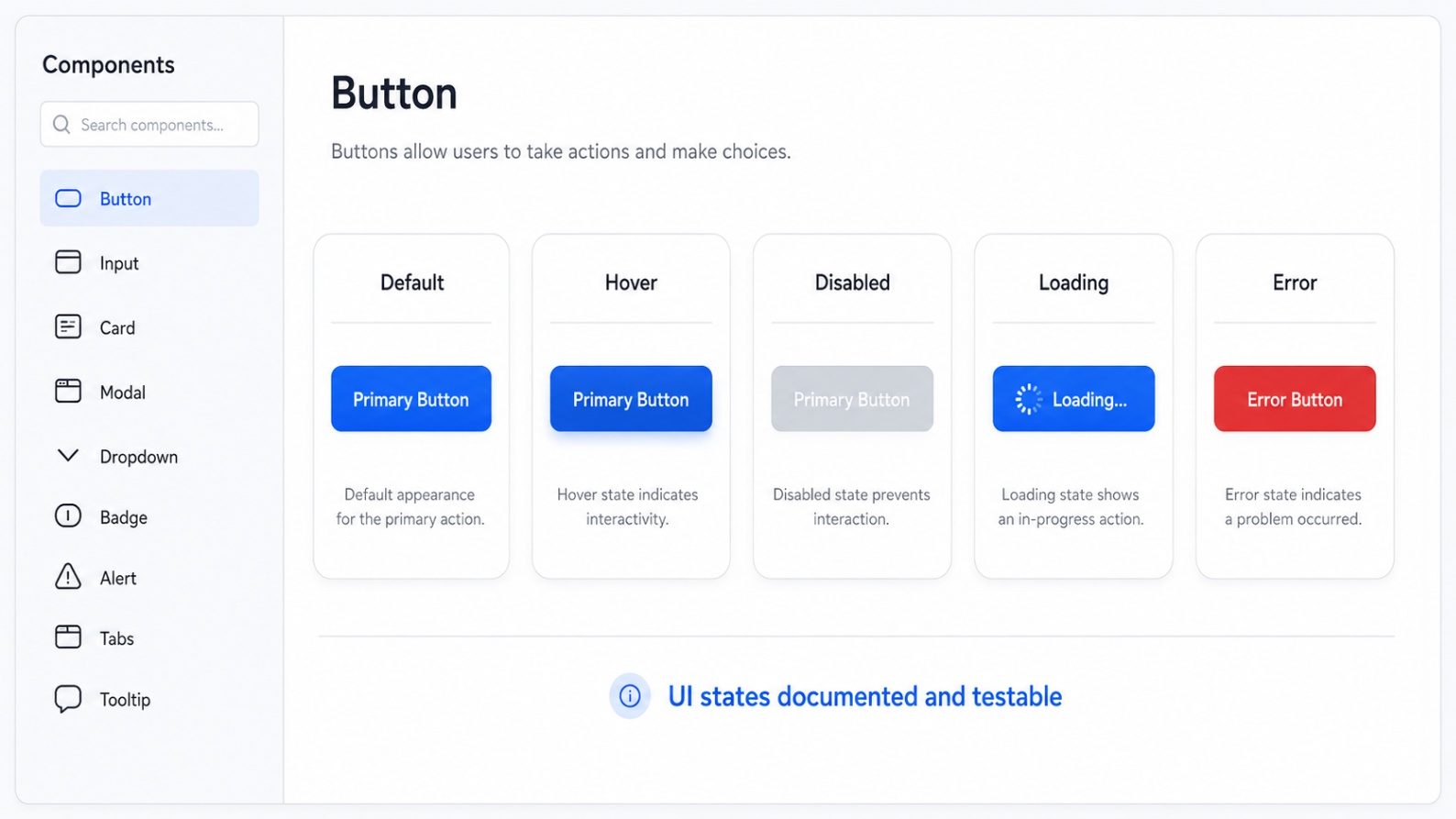This screenshot has width=1456, height=819.
Task: Click the Error card heading
Action: tap(1295, 282)
